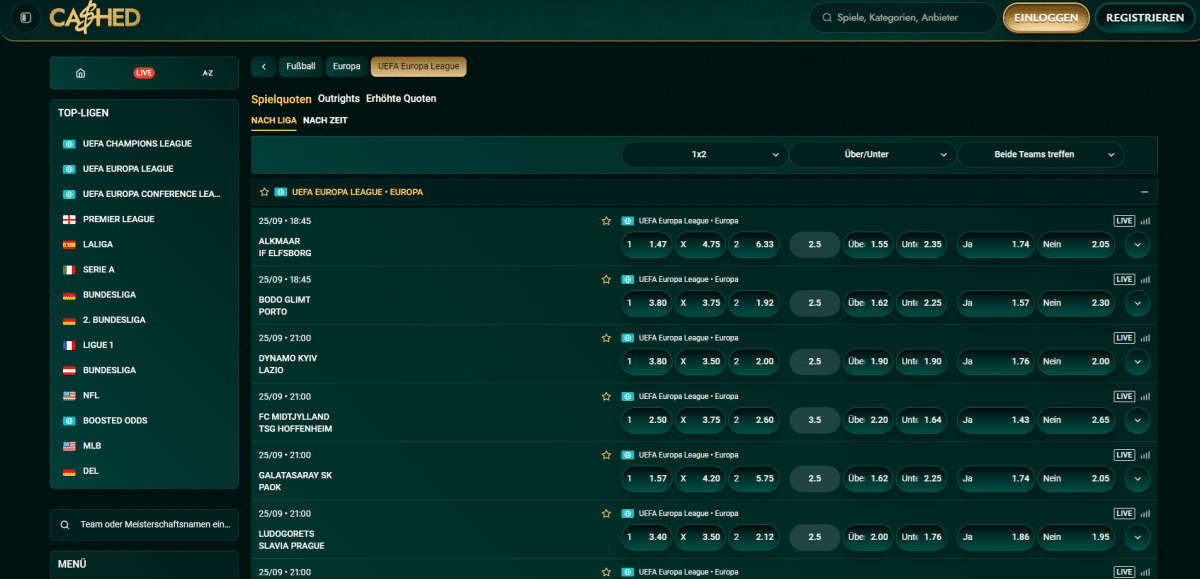Open Serie A in Top-Ligen

(98, 269)
